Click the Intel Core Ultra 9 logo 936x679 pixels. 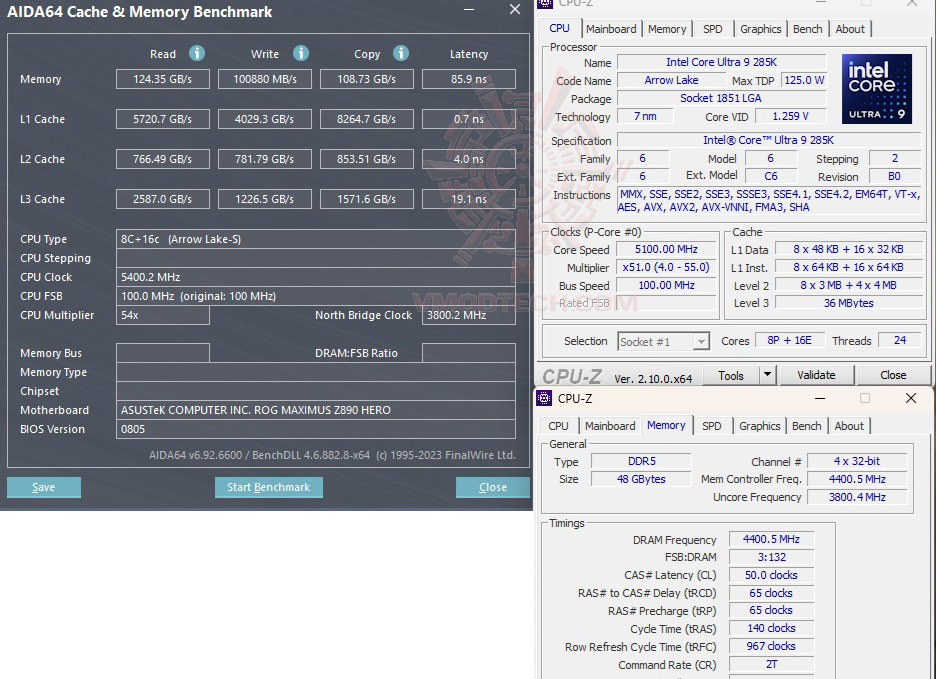[x=876, y=89]
